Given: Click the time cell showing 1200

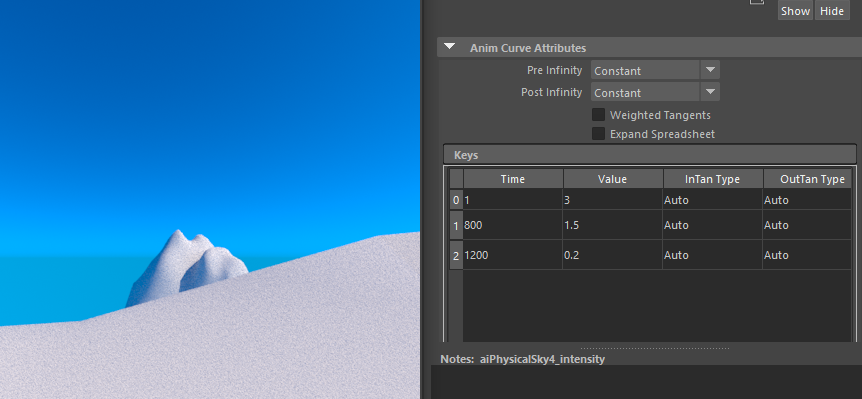Looking at the screenshot, I should pyautogui.click(x=513, y=255).
